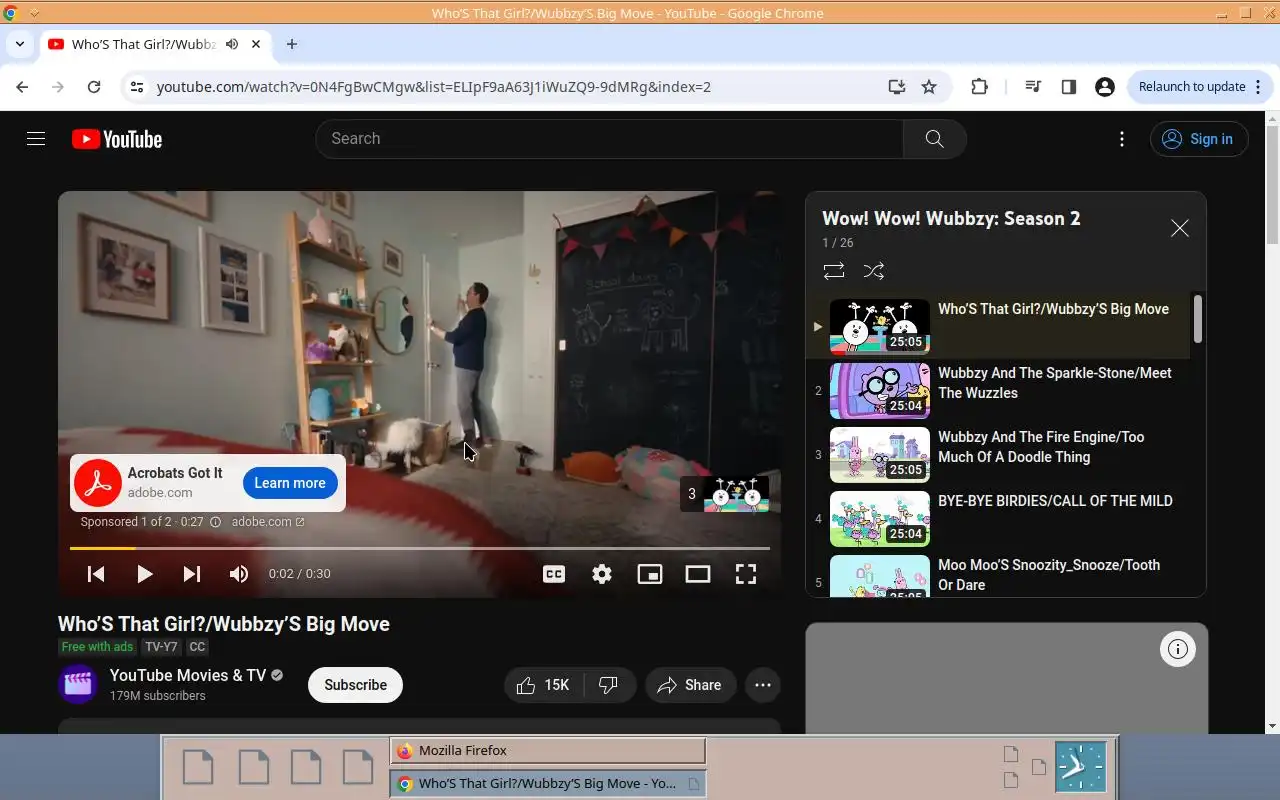Toggle Chrome side panel
Image resolution: width=1280 pixels, height=800 pixels.
tap(1069, 87)
